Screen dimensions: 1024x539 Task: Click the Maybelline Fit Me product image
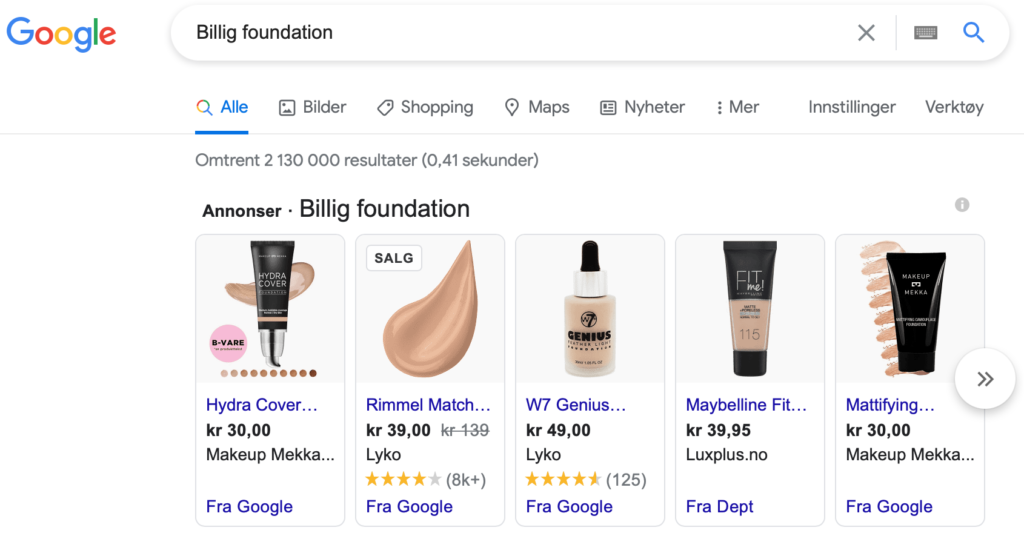click(750, 309)
